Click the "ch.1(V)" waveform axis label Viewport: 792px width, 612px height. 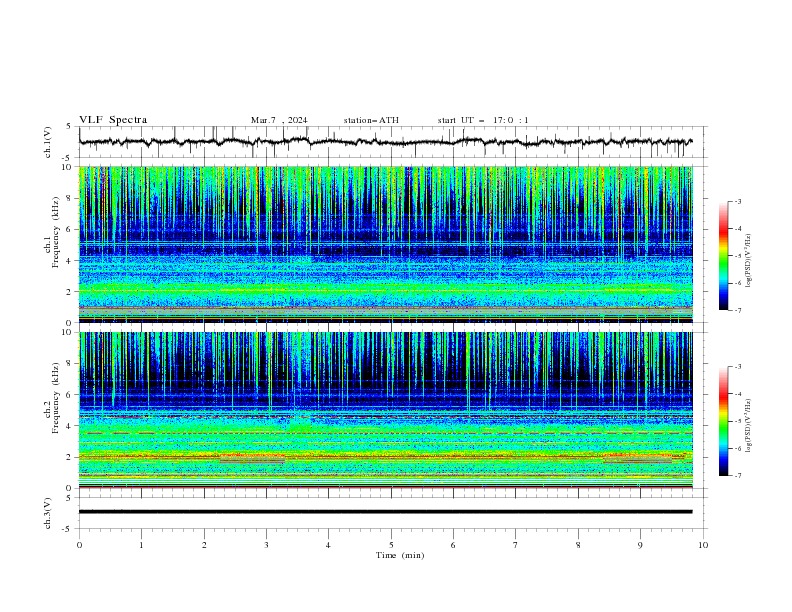pyautogui.click(x=48, y=142)
